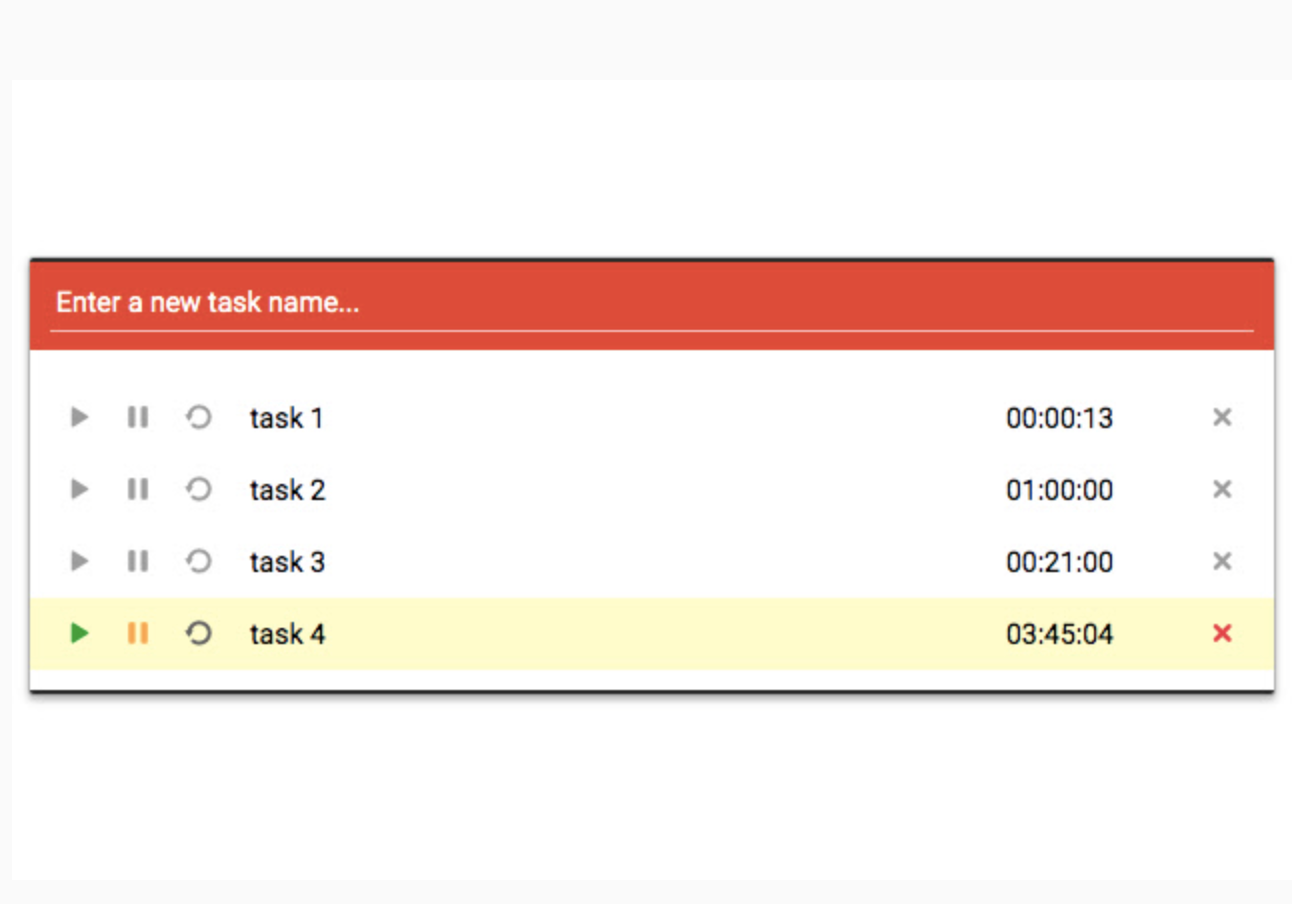The height and width of the screenshot is (904, 1292).
Task: Delete task 1 with the X icon
Action: tap(1221, 417)
